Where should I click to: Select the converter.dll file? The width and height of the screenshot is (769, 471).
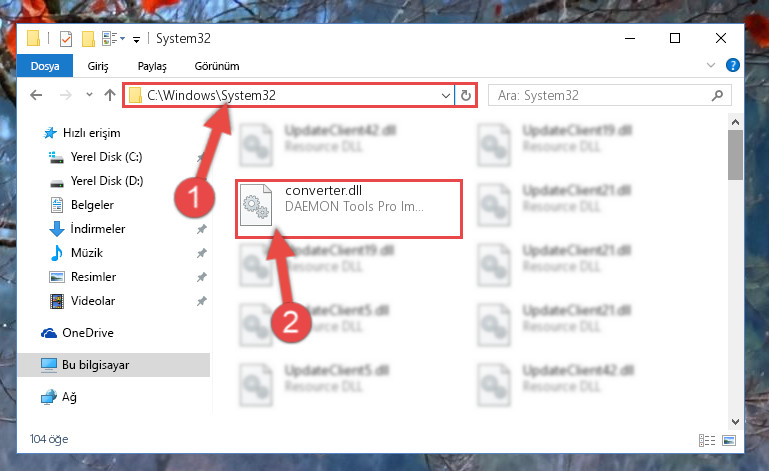349,209
